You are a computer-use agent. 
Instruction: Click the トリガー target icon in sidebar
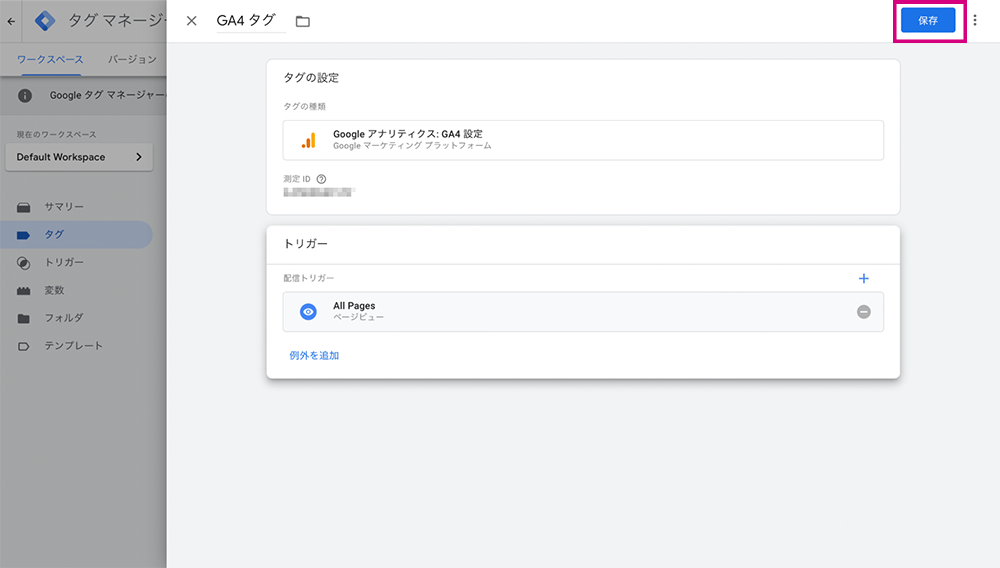coord(24,263)
